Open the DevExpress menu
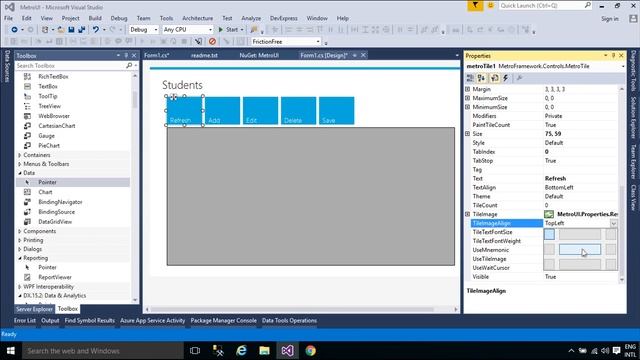The image size is (640, 360). pyautogui.click(x=284, y=18)
